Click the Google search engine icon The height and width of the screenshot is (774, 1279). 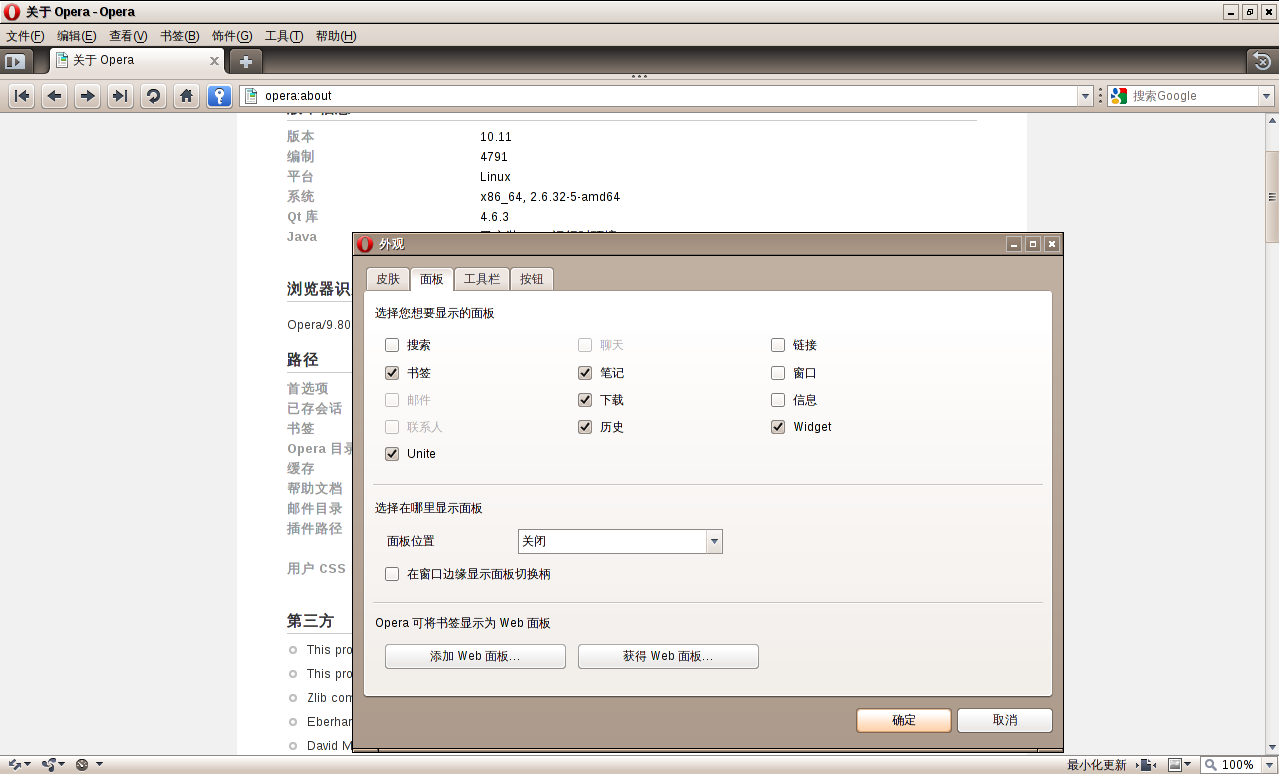pos(1119,96)
